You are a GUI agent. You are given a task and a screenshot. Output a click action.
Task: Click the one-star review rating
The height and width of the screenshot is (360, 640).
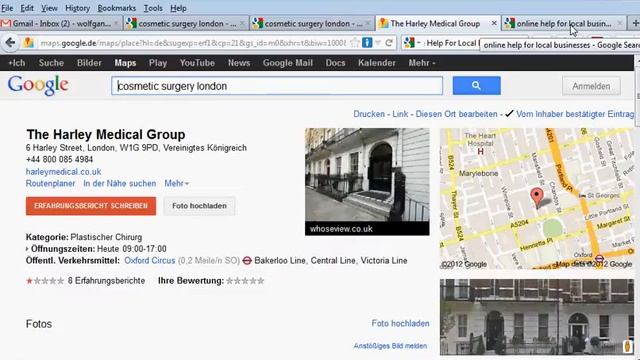[45, 281]
